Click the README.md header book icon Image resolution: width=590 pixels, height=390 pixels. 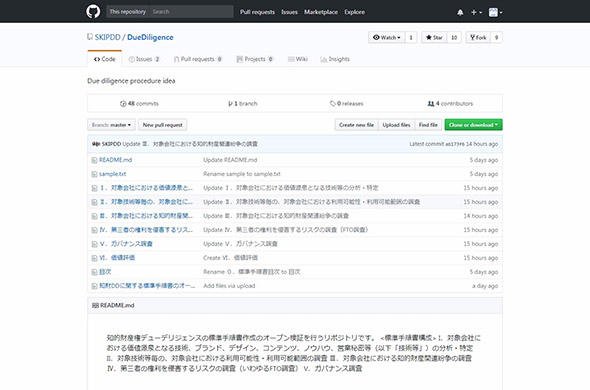click(x=95, y=305)
